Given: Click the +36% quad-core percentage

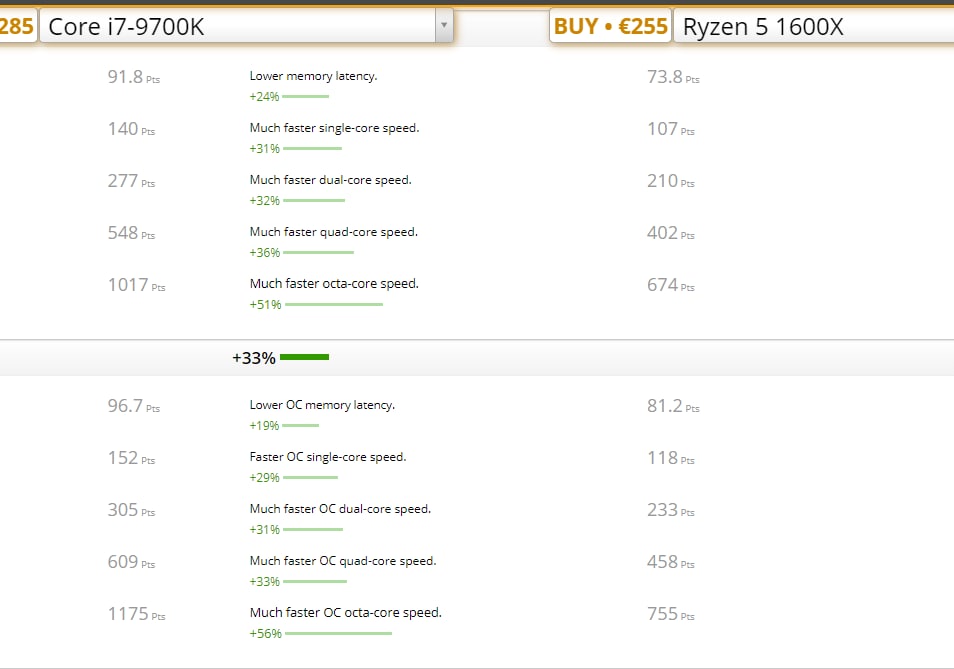Looking at the screenshot, I should 265,252.
